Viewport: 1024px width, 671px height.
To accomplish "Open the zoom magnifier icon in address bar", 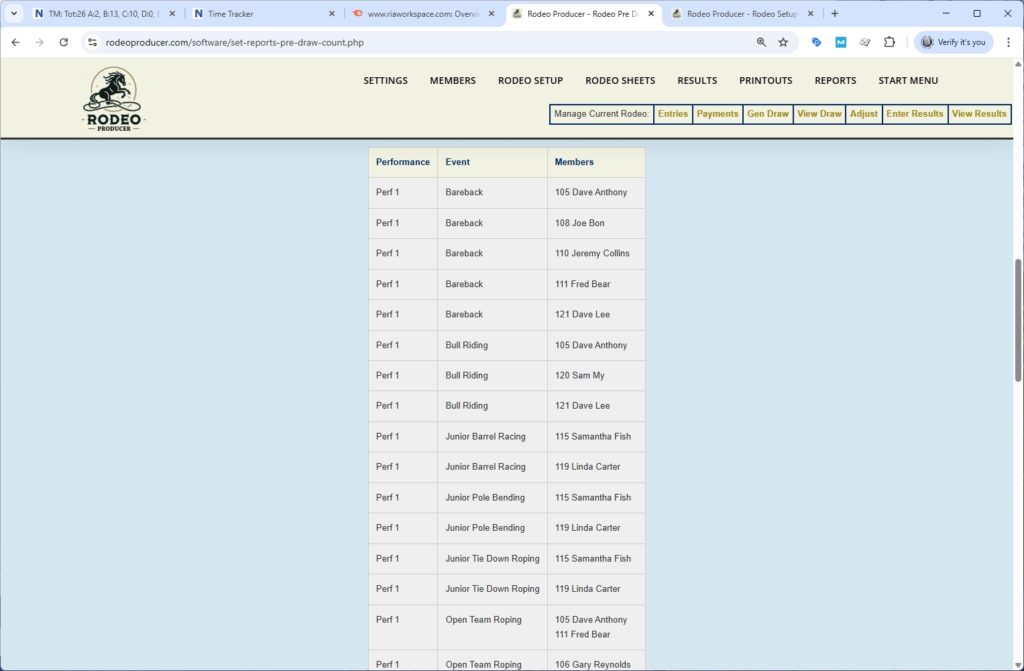I will point(761,42).
